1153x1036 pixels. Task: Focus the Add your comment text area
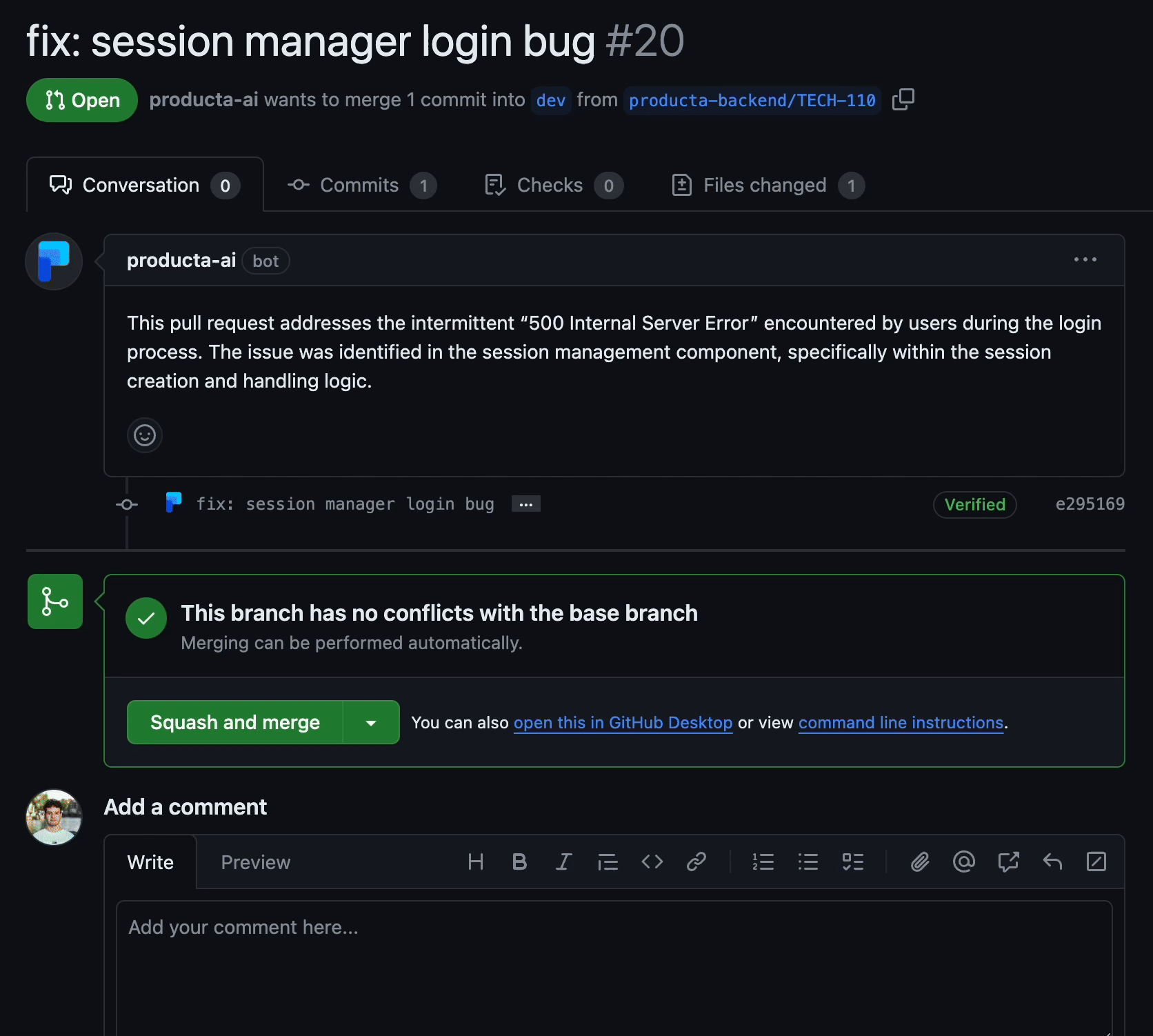(x=614, y=966)
